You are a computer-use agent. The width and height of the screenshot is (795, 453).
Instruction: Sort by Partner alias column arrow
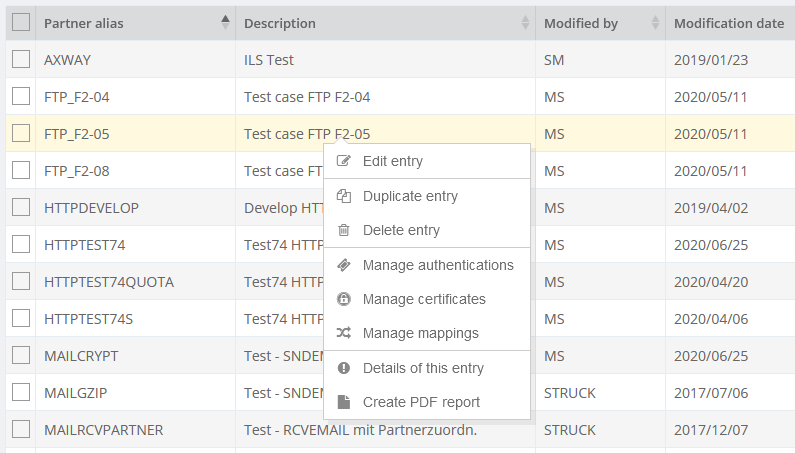click(x=224, y=23)
